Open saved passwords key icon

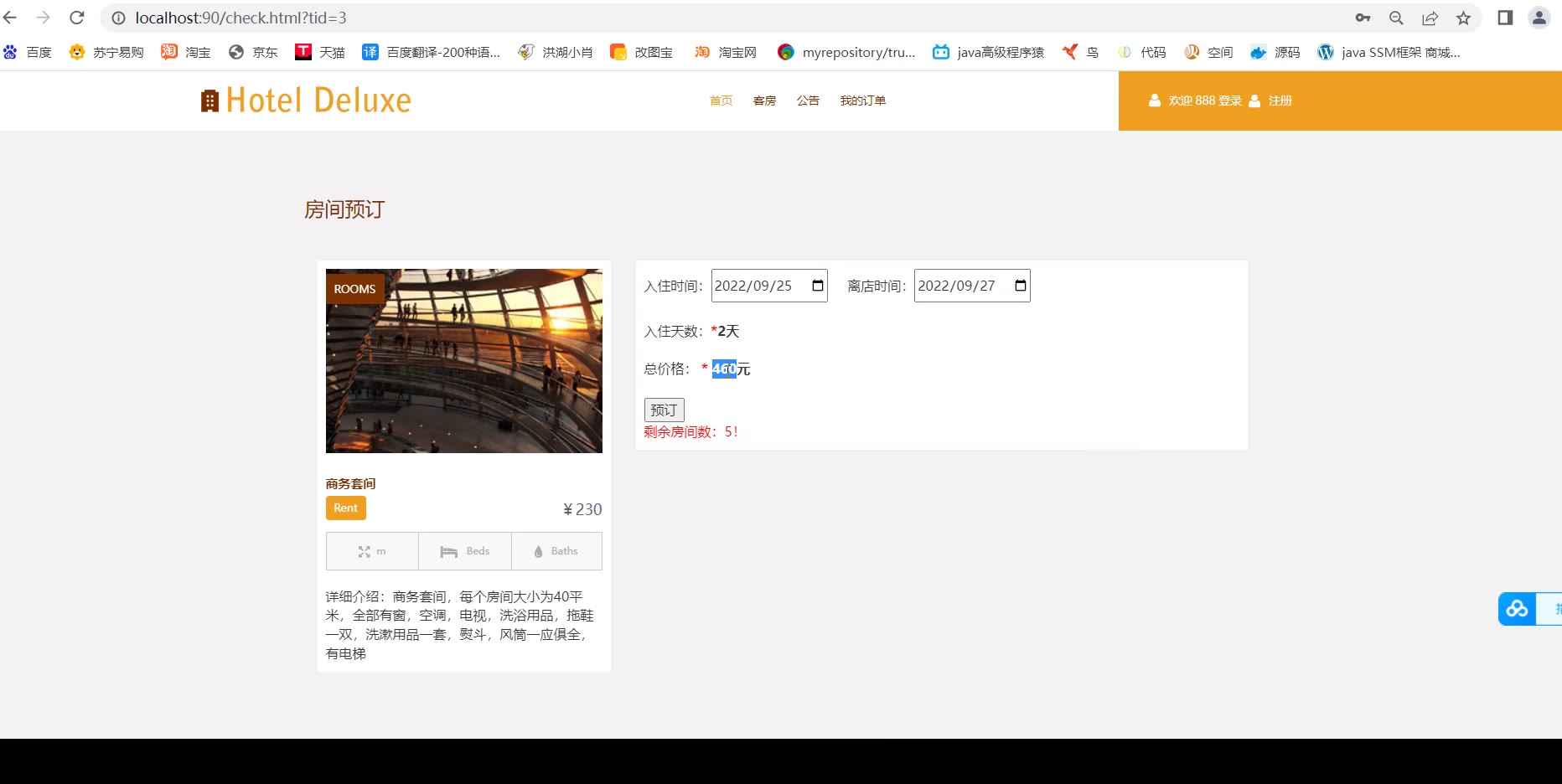pos(1363,18)
